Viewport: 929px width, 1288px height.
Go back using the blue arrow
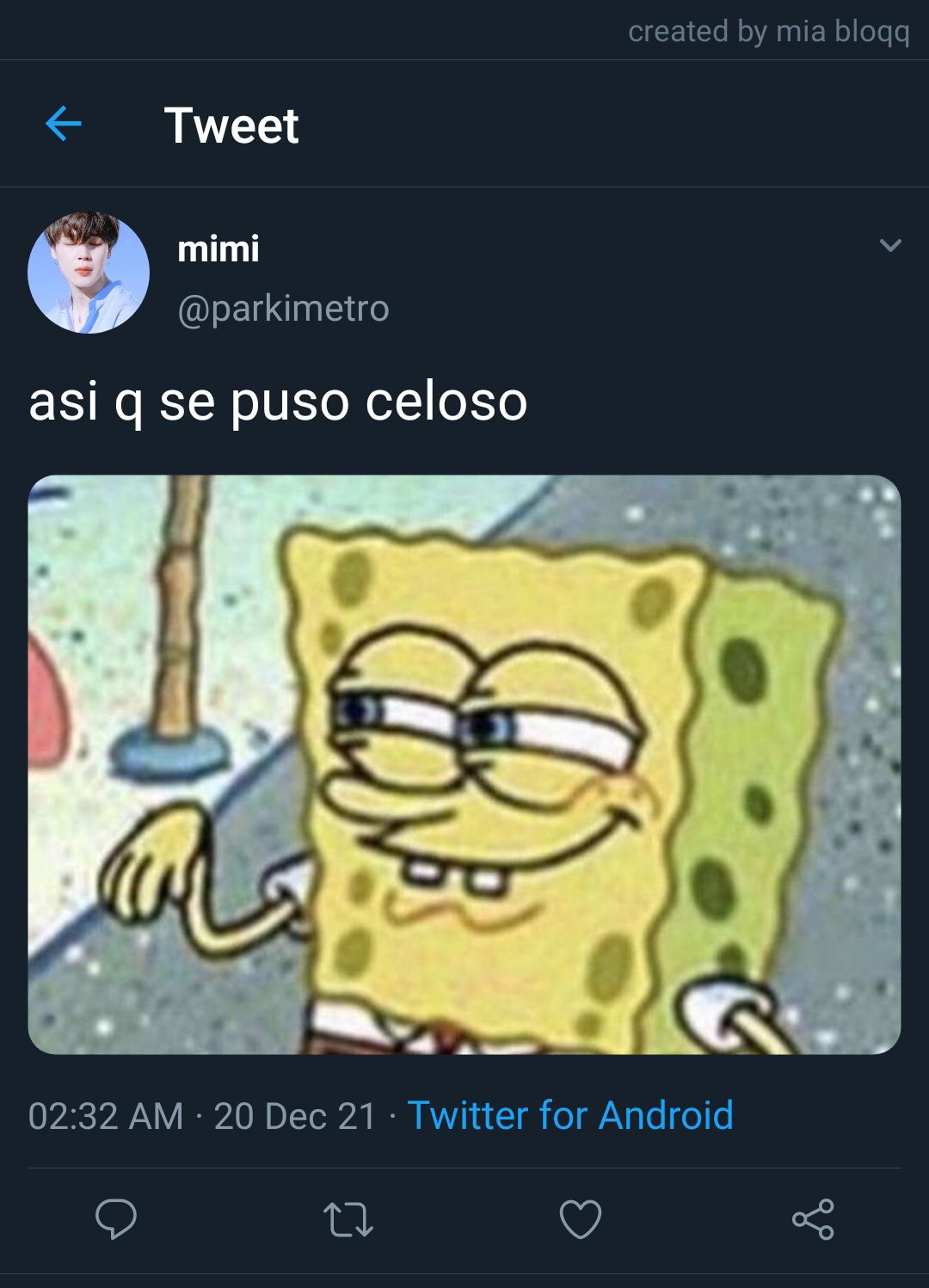point(64,125)
